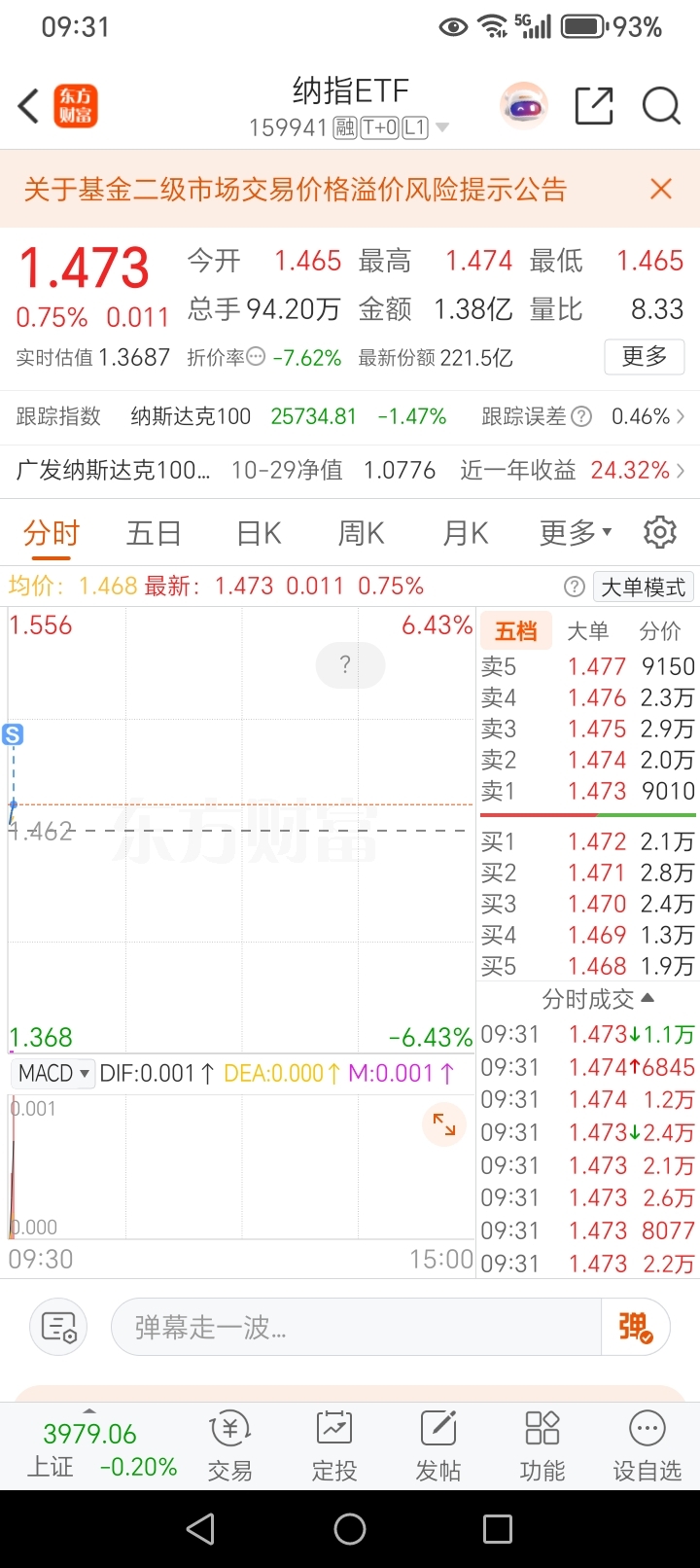Open the 折价率 info icon
The width and height of the screenshot is (700, 1568).
click(256, 357)
